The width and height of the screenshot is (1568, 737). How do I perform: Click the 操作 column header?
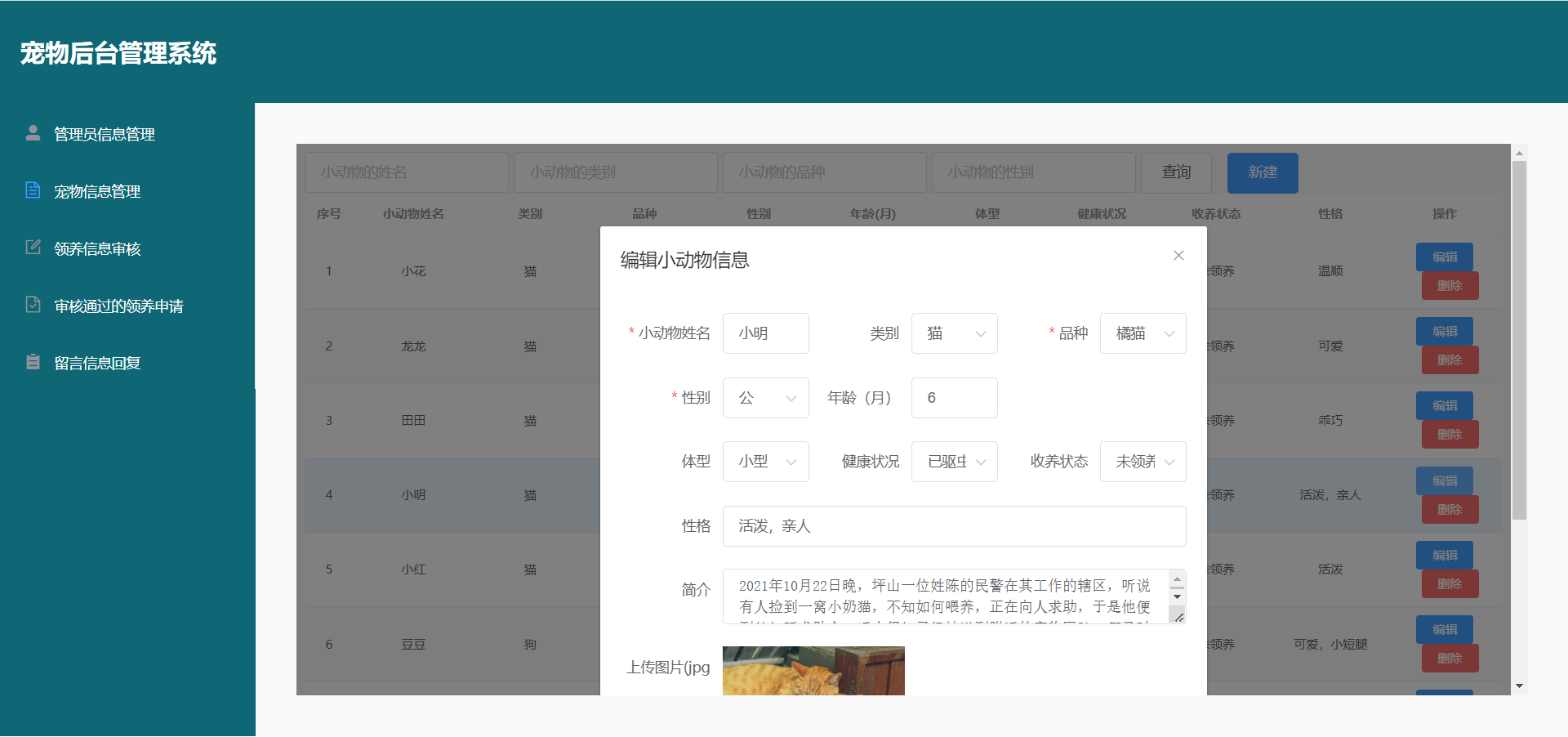click(1445, 214)
